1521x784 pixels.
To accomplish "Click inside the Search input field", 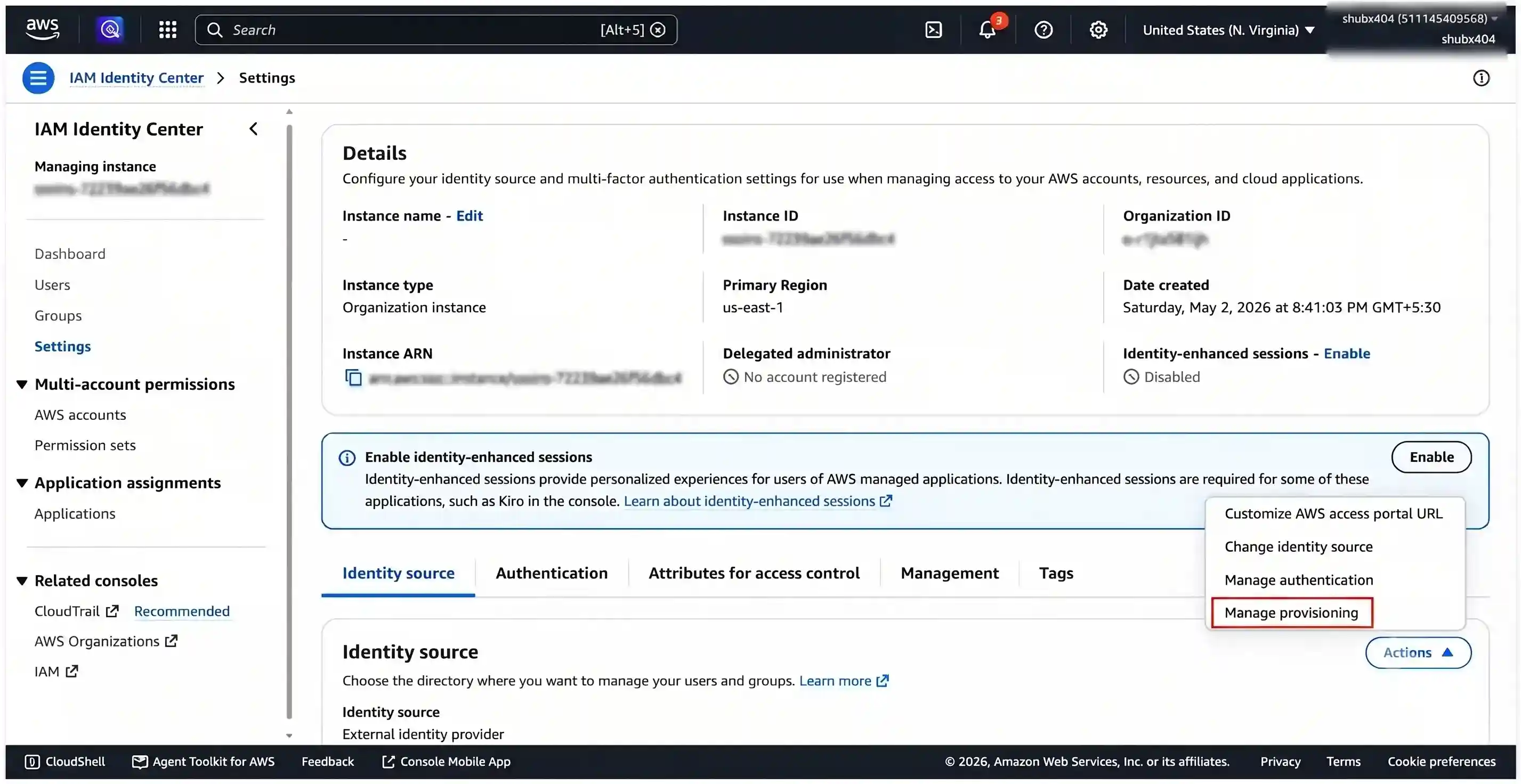I will pos(436,30).
